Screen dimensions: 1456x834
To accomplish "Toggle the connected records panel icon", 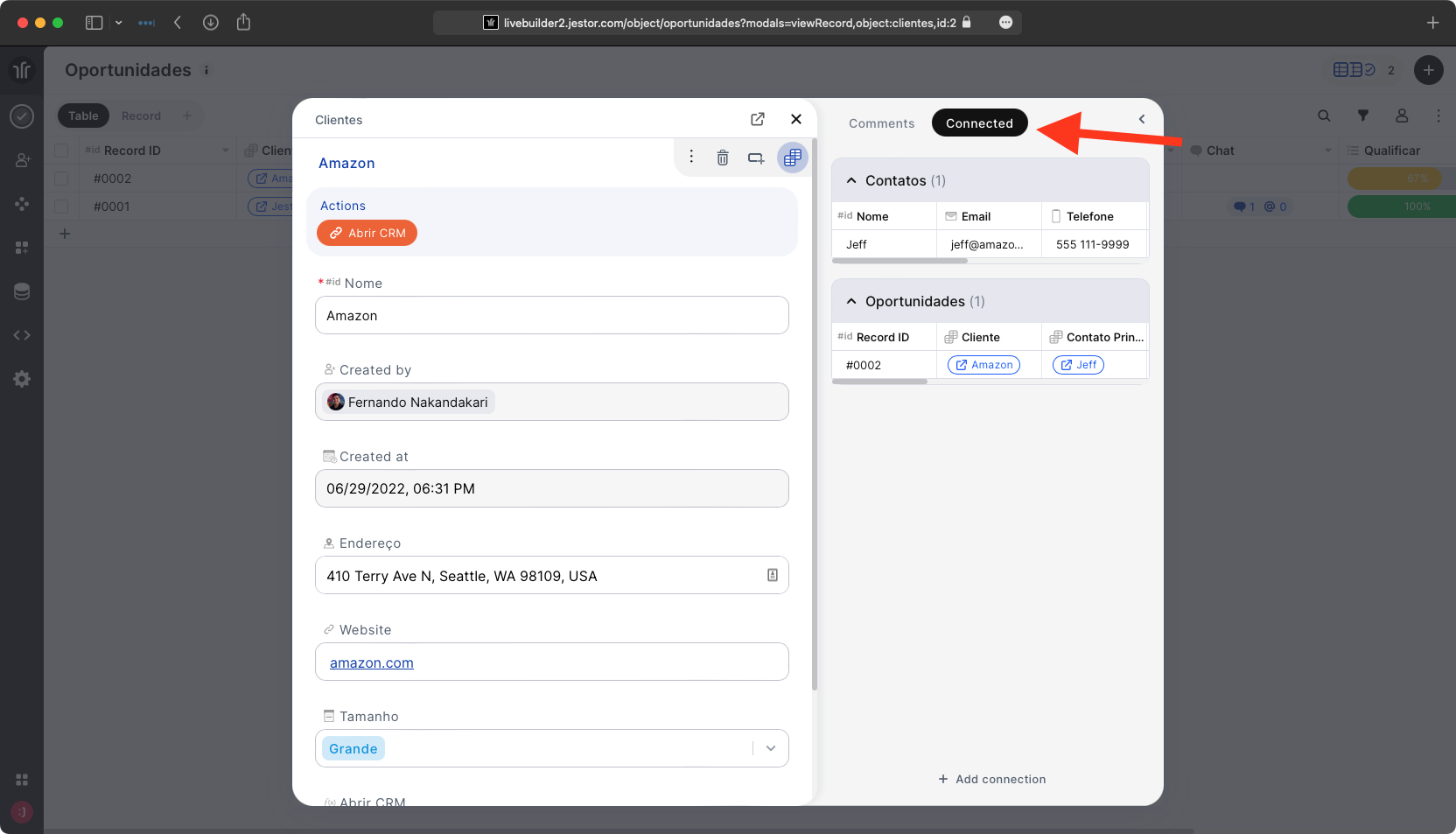I will coord(793,158).
